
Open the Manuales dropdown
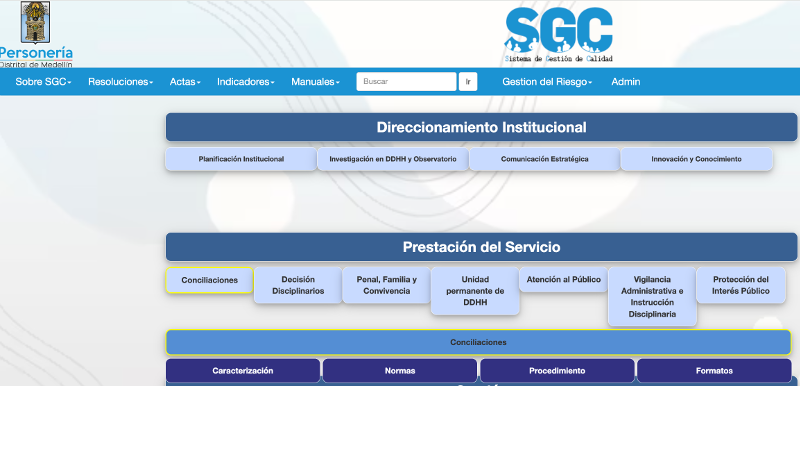click(315, 82)
